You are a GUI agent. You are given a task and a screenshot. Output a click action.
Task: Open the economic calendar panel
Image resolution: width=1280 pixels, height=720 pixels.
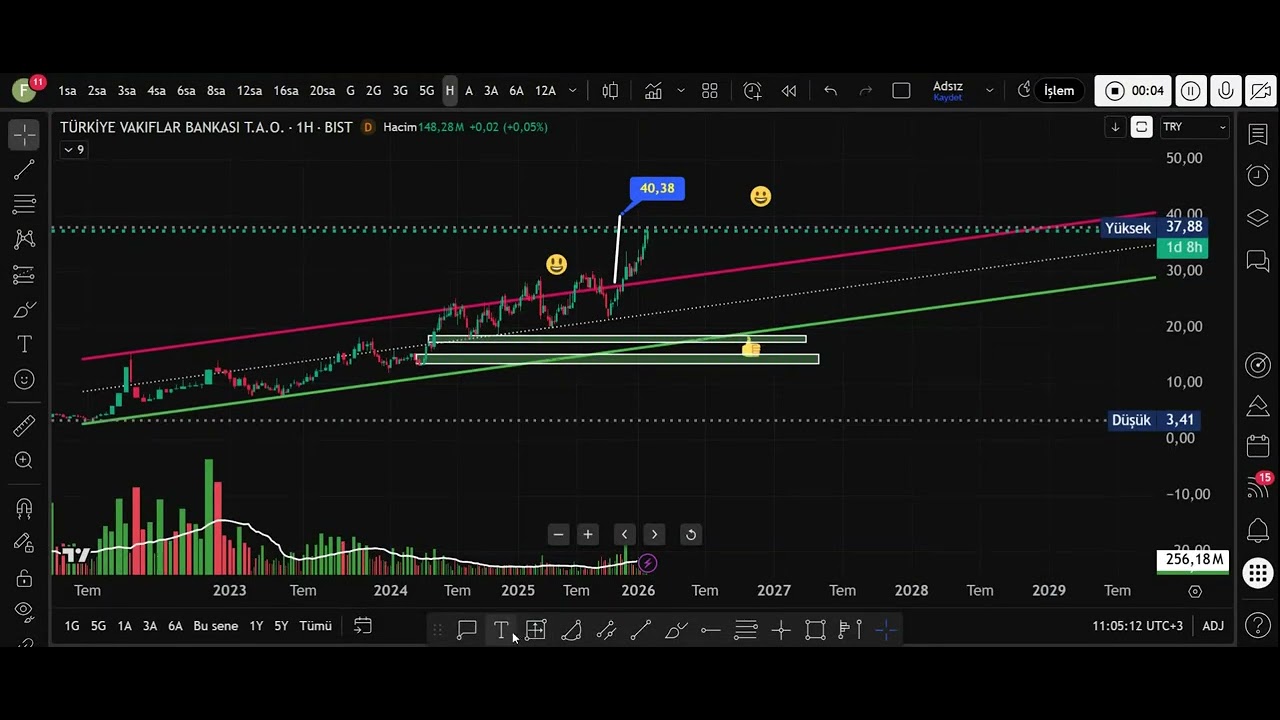(1258, 446)
